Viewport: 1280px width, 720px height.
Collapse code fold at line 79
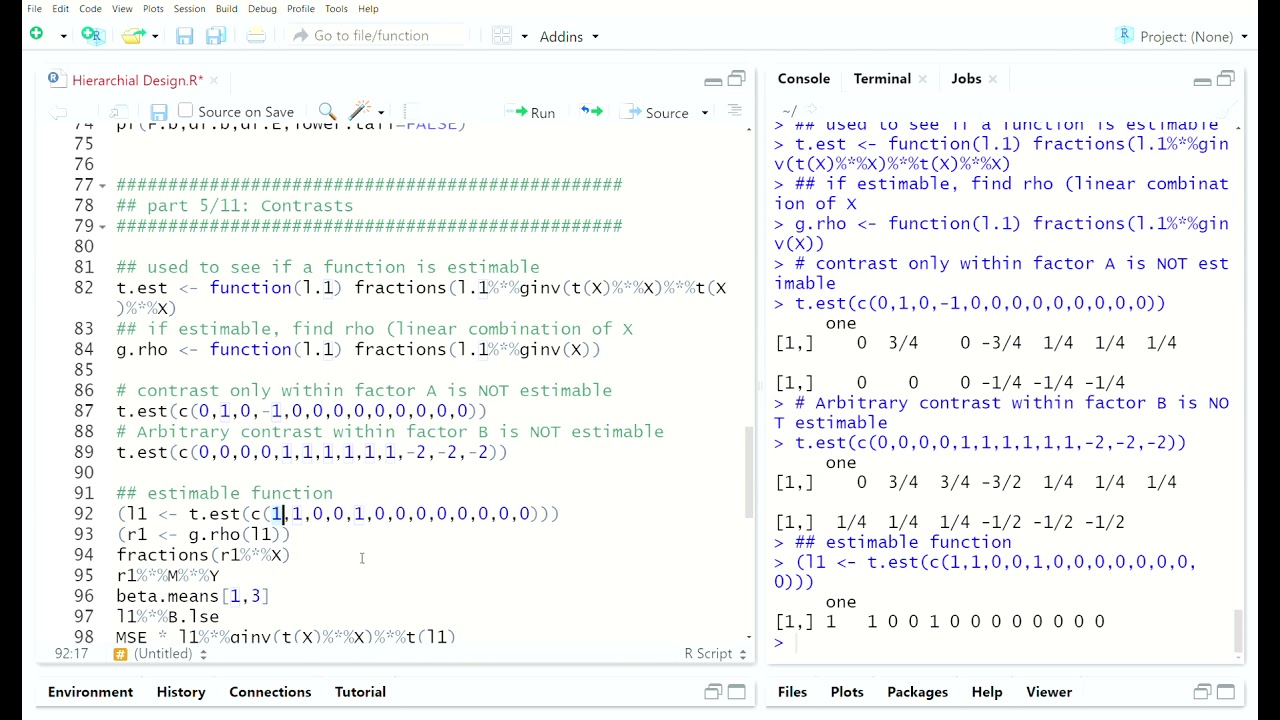(103, 226)
